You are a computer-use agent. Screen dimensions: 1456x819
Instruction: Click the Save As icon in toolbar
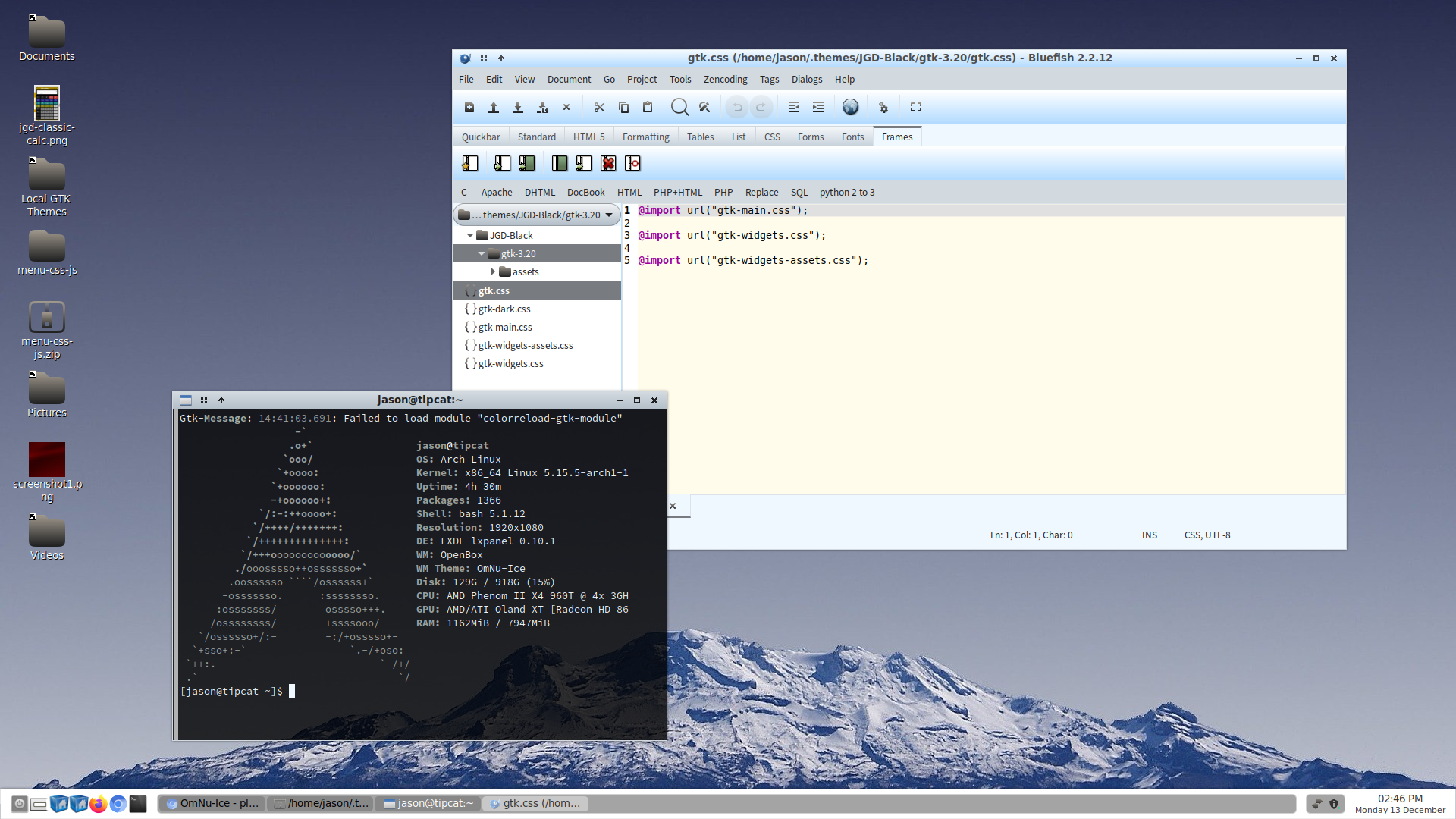[542, 108]
